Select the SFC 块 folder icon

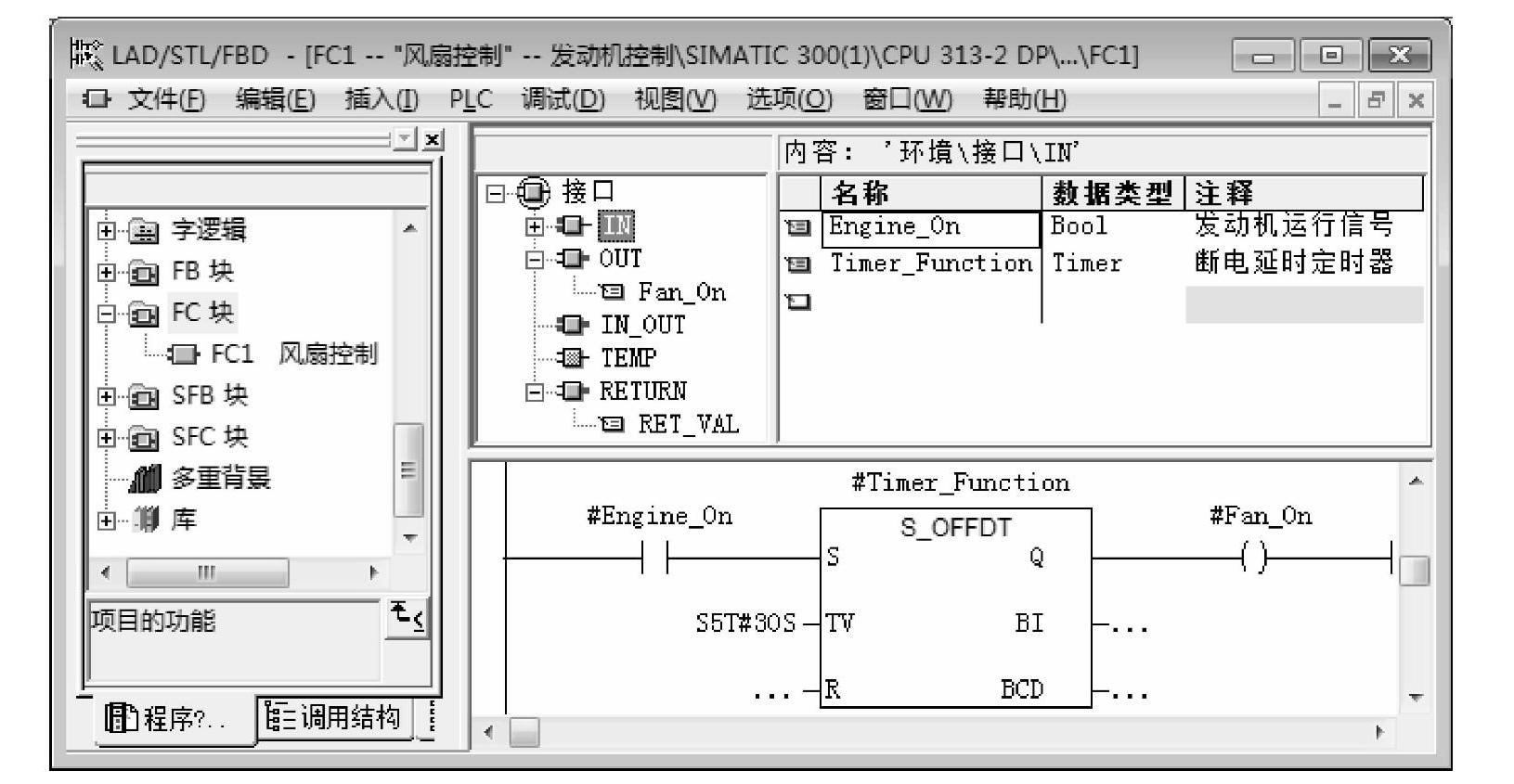tap(144, 437)
